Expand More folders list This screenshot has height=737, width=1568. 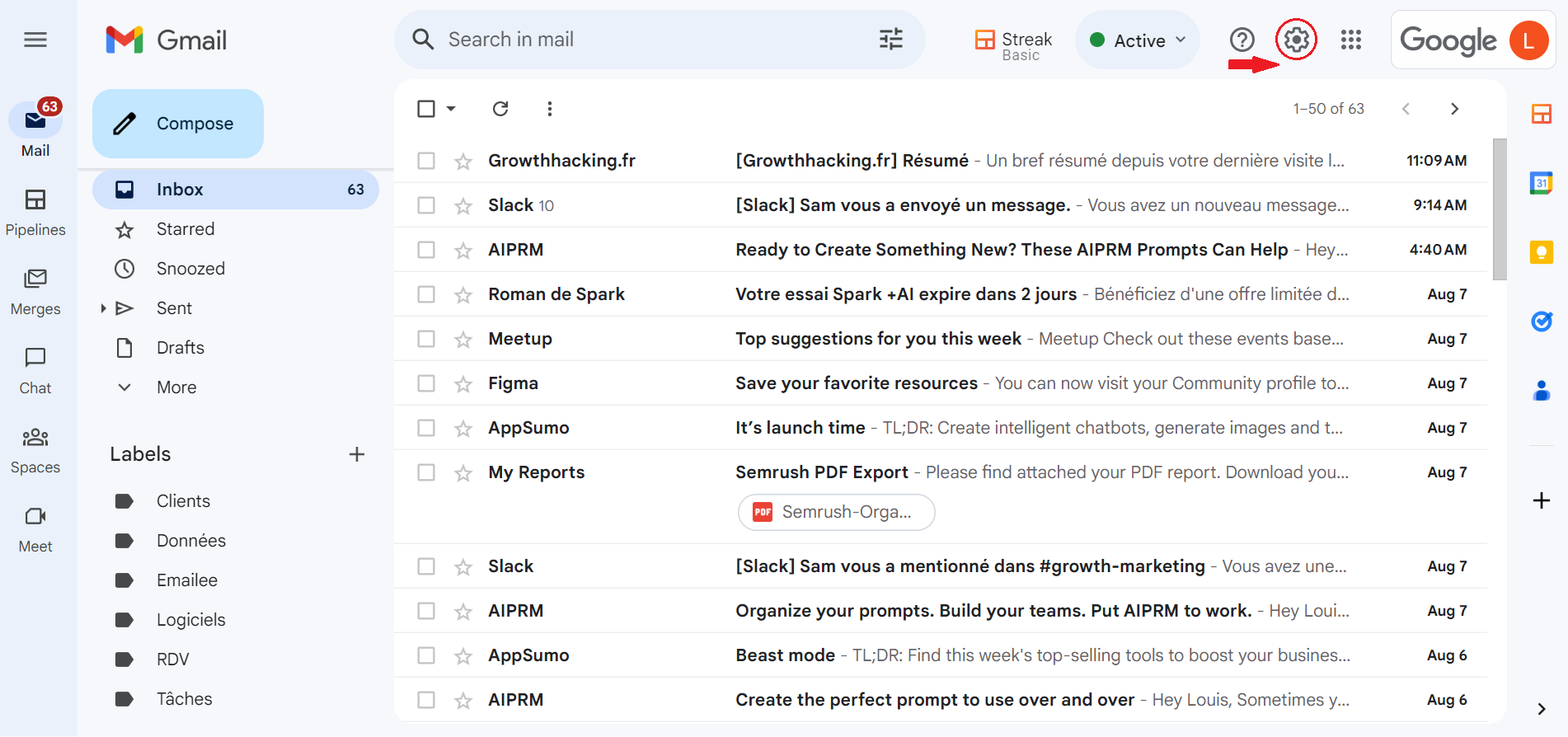point(176,387)
